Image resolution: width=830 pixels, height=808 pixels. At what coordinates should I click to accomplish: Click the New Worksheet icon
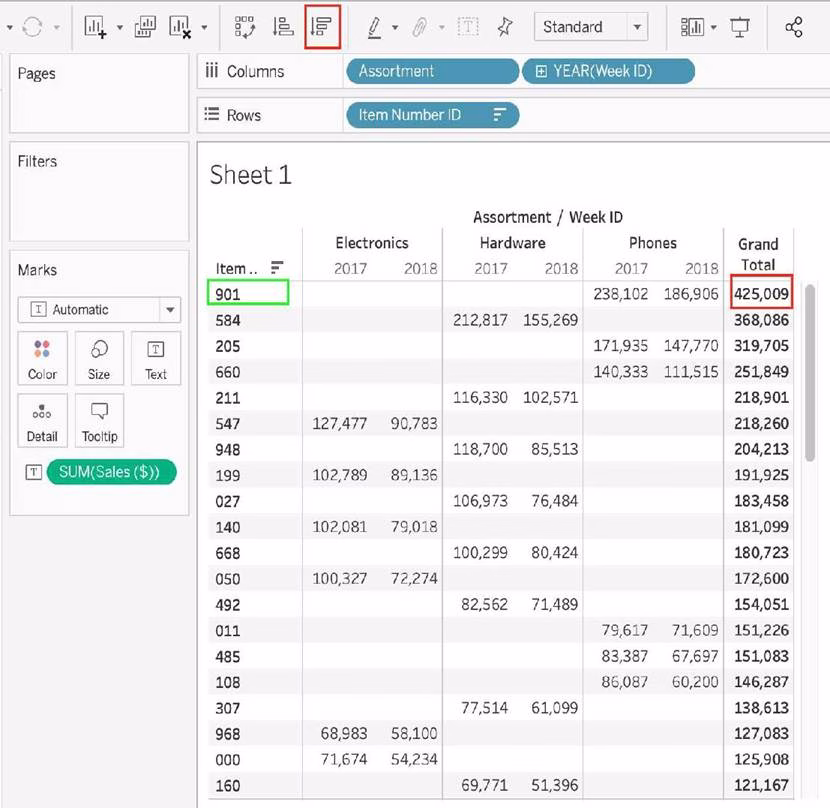pyautogui.click(x=96, y=27)
